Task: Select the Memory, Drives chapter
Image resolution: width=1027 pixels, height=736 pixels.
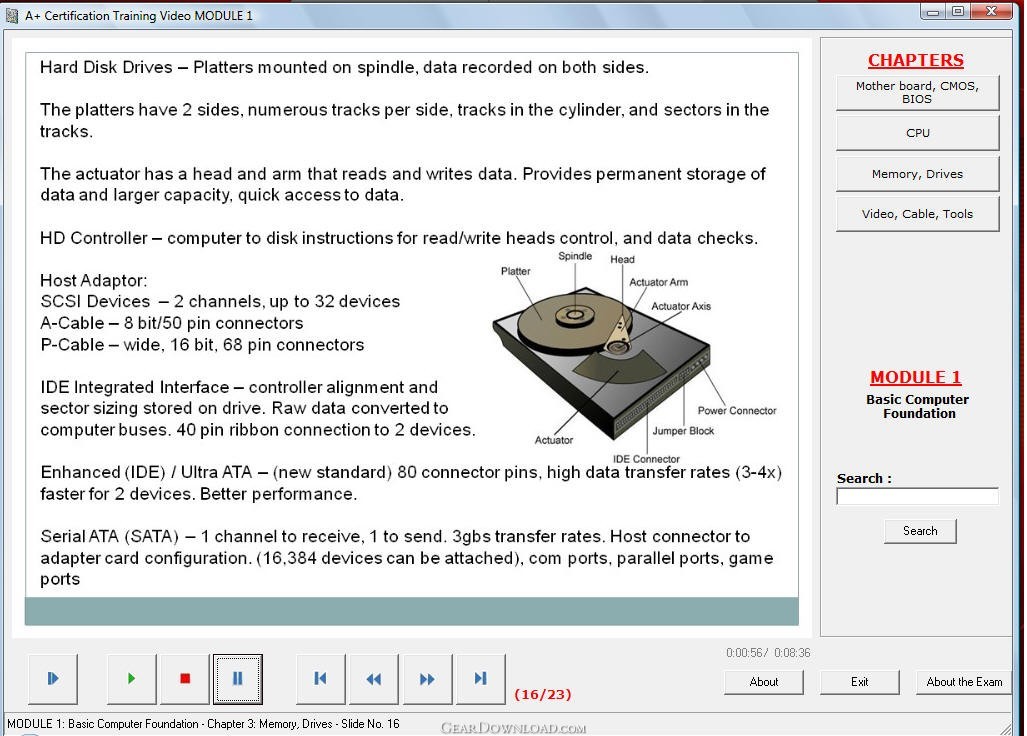Action: click(917, 174)
